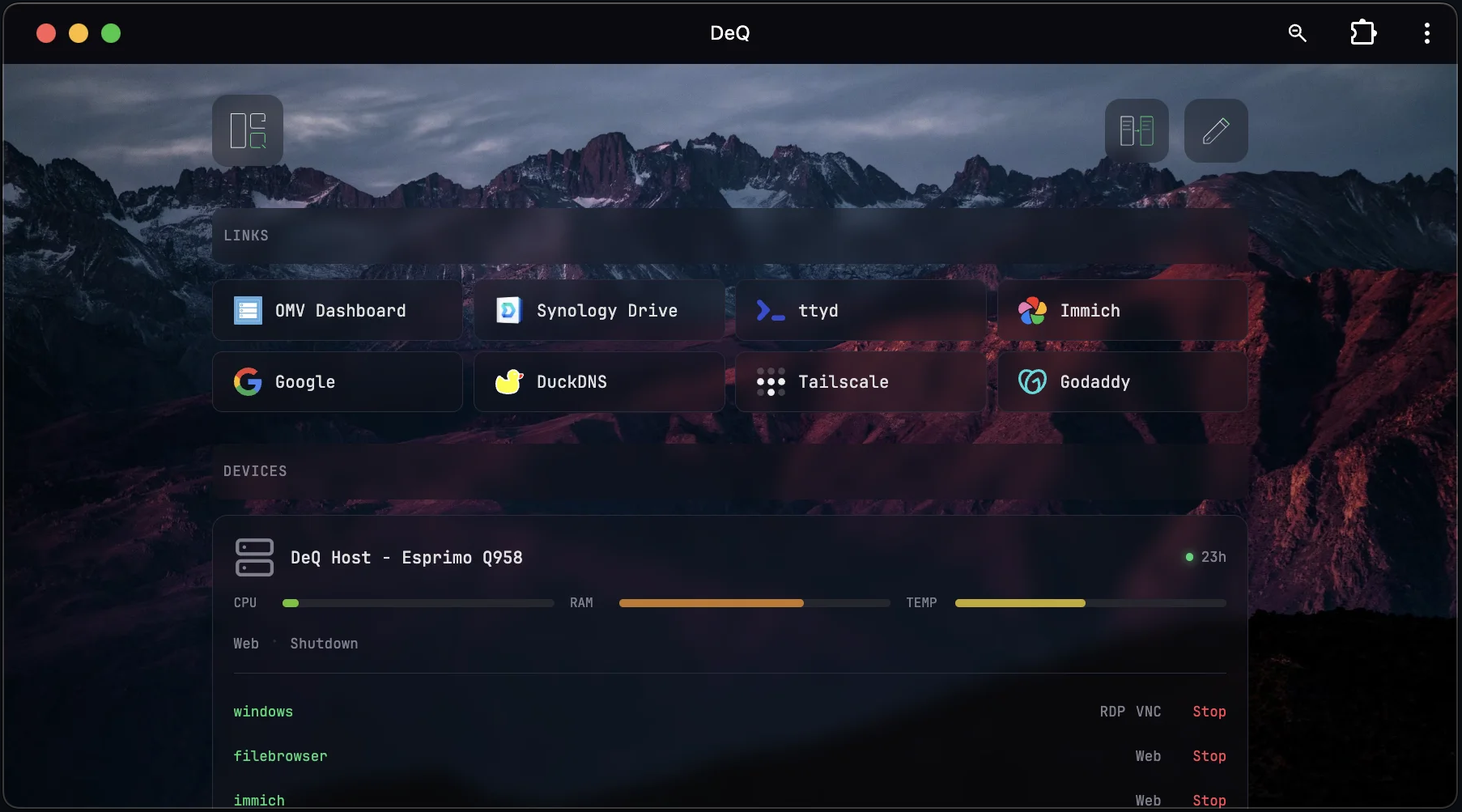Click the server rack icon beside DeQ Host
Viewport: 1462px width, 812px height.
(x=254, y=557)
